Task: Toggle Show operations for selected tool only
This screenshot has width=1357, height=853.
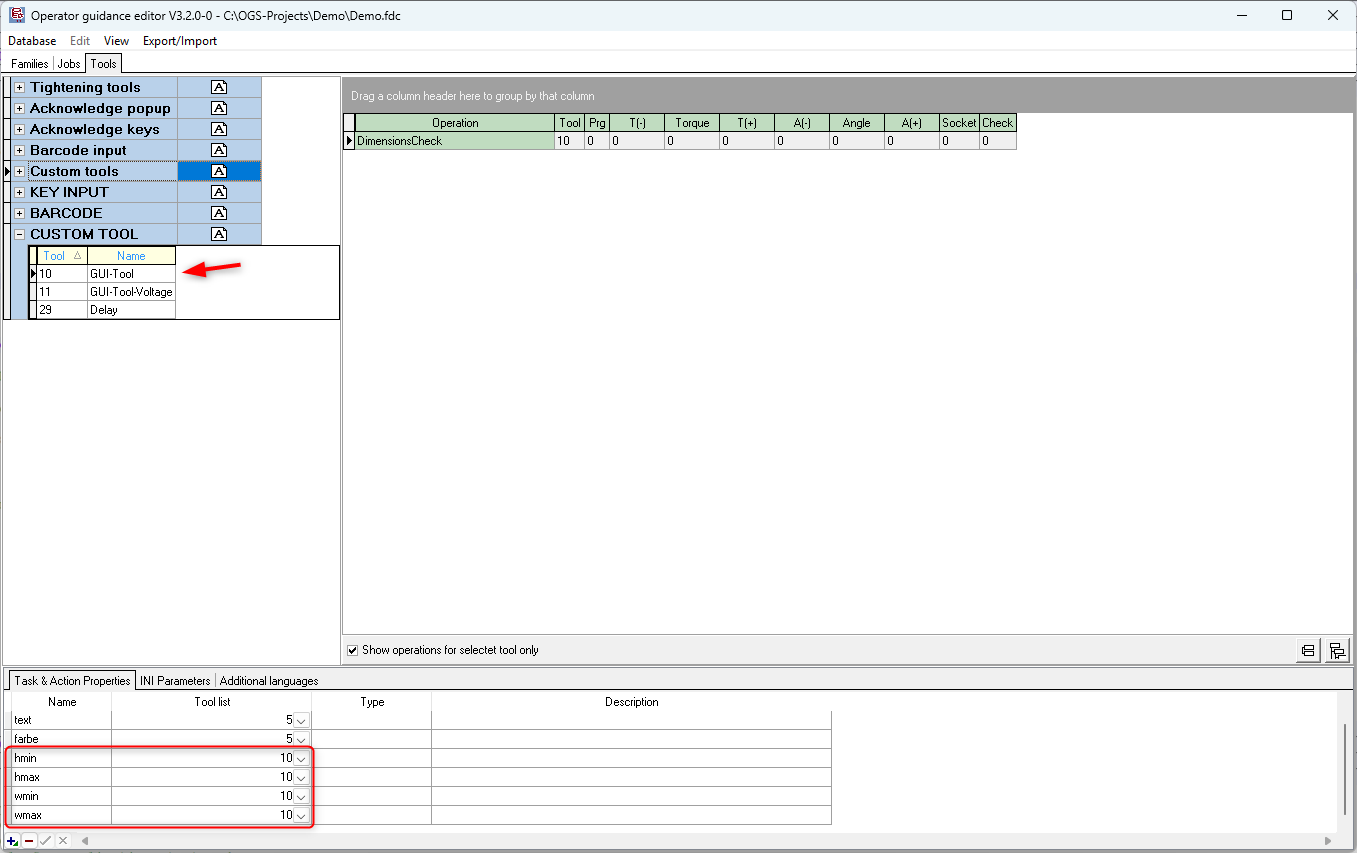Action: pyautogui.click(x=352, y=650)
